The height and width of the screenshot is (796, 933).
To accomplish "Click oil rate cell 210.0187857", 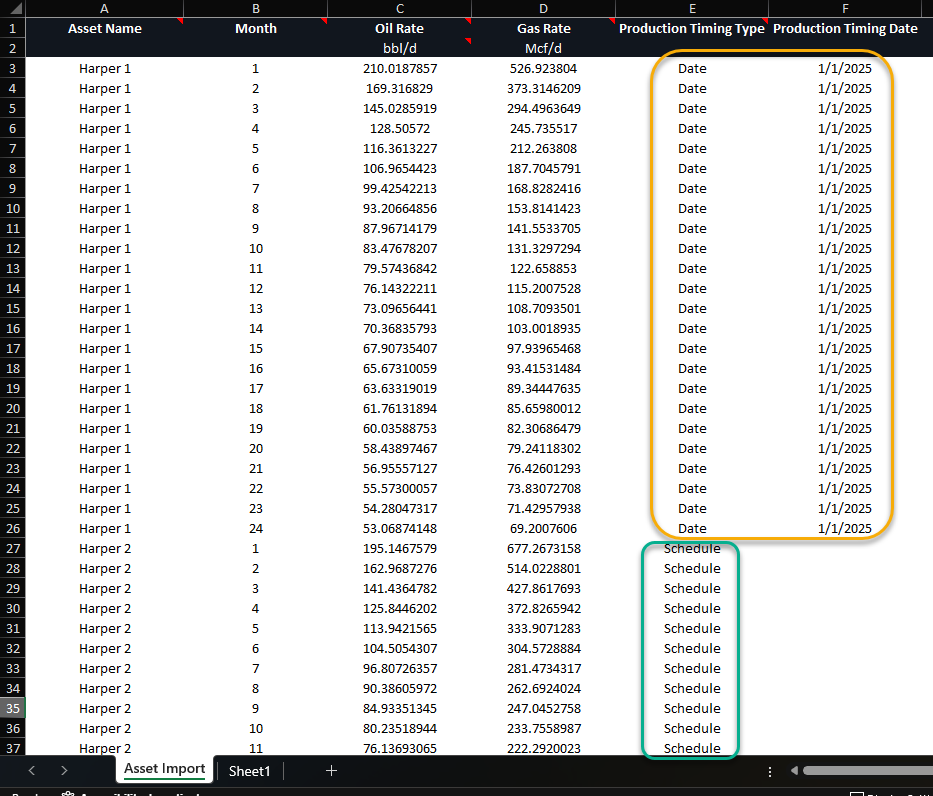I will (x=399, y=69).
